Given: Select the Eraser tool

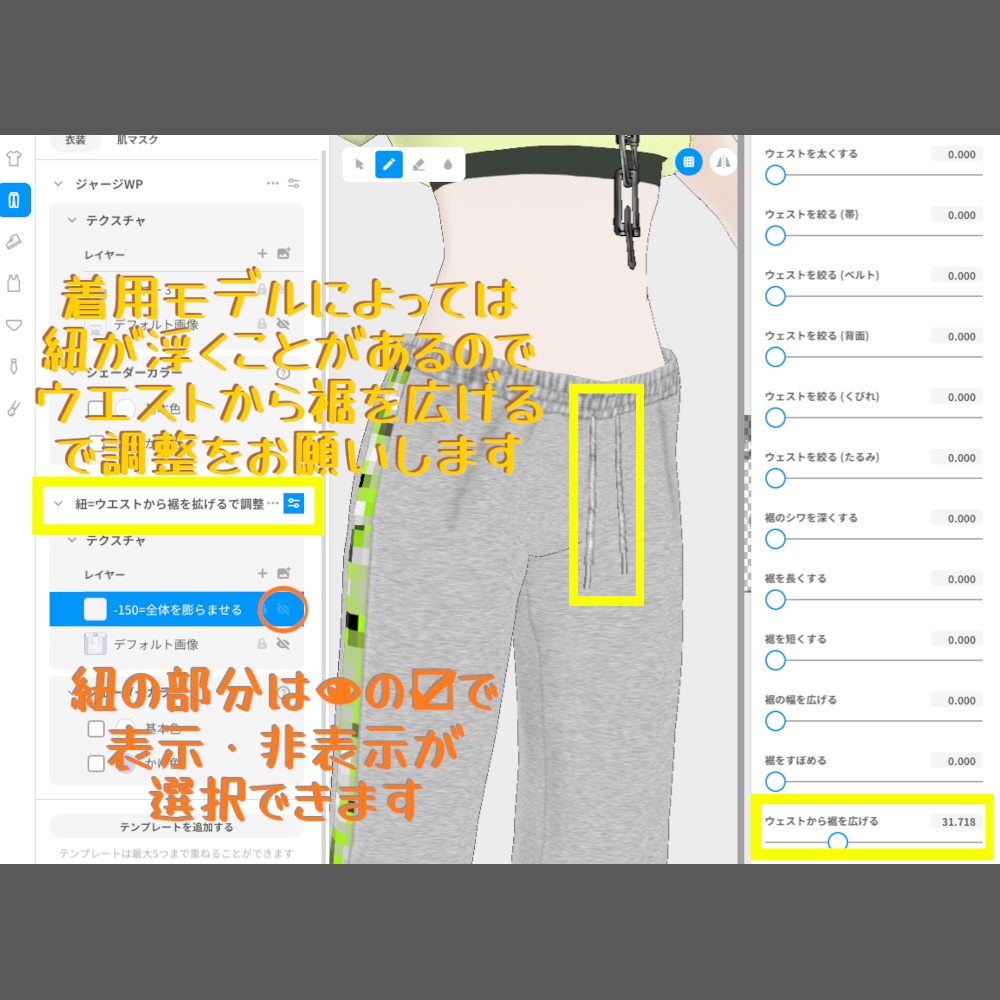Looking at the screenshot, I should click(x=419, y=164).
